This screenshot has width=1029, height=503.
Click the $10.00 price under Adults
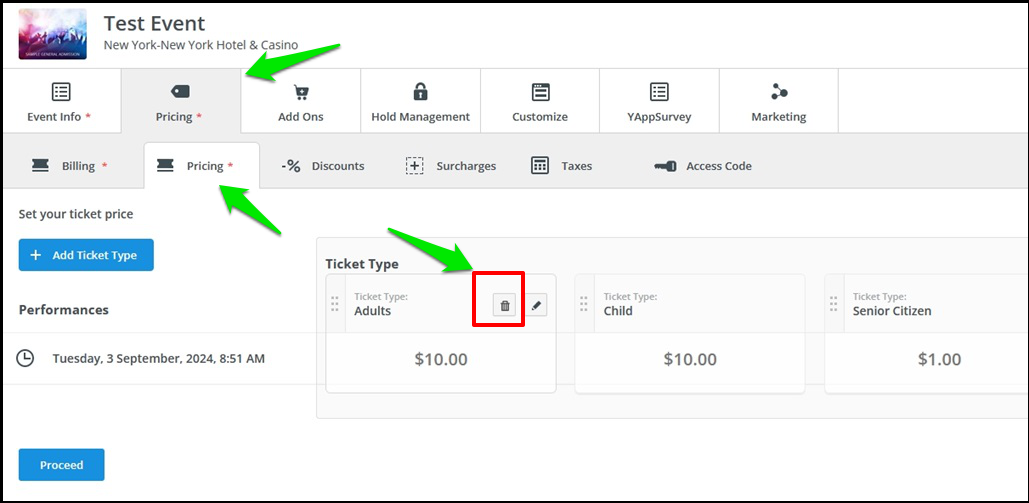pos(441,359)
